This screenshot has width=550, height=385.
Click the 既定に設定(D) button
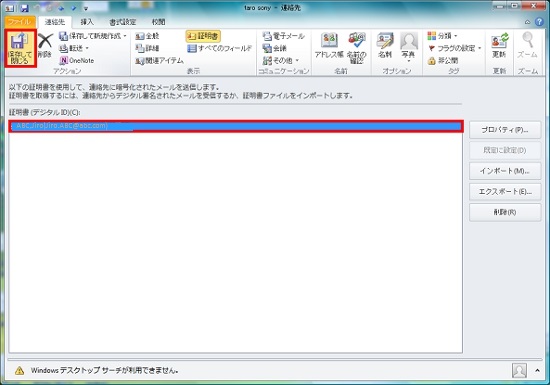coord(505,150)
